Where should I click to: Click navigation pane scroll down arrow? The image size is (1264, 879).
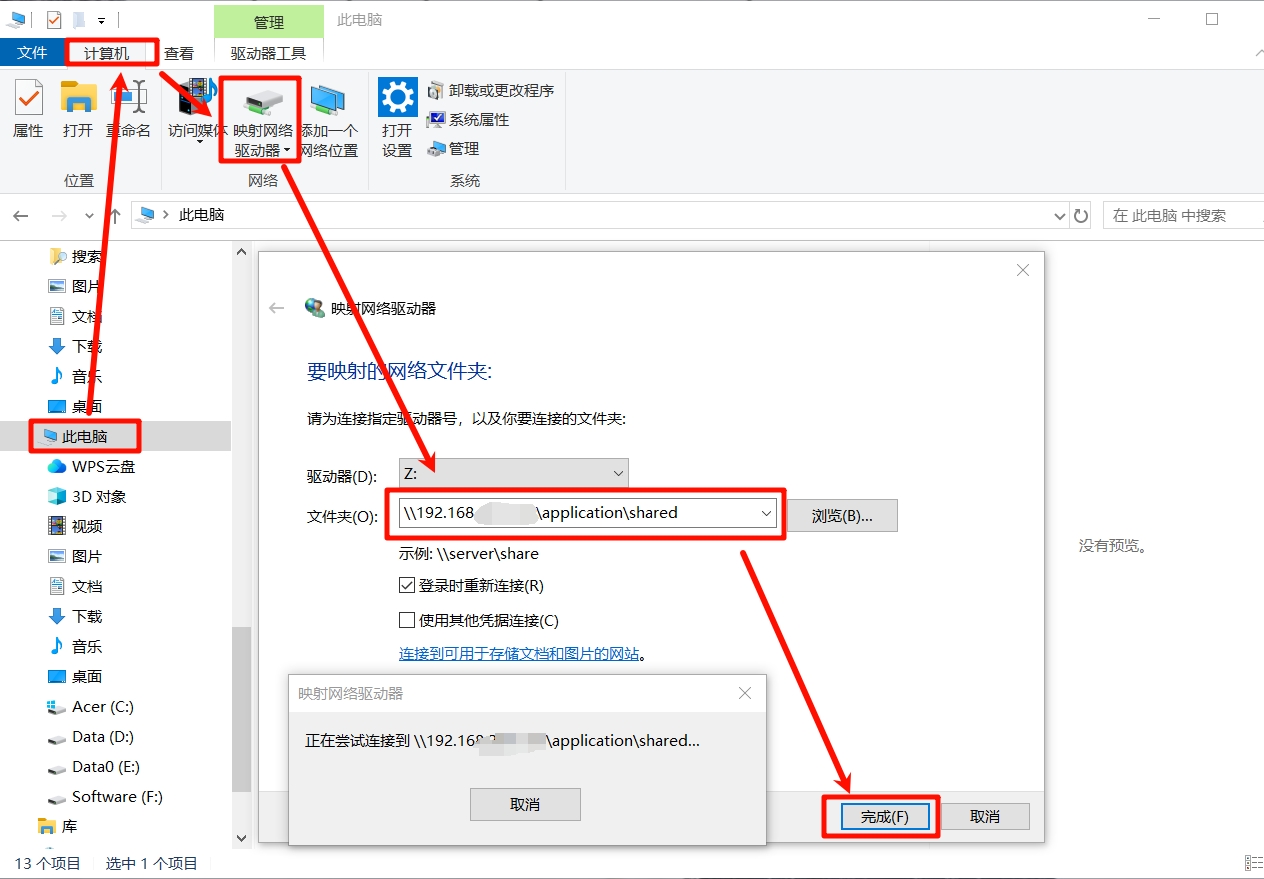[x=241, y=838]
